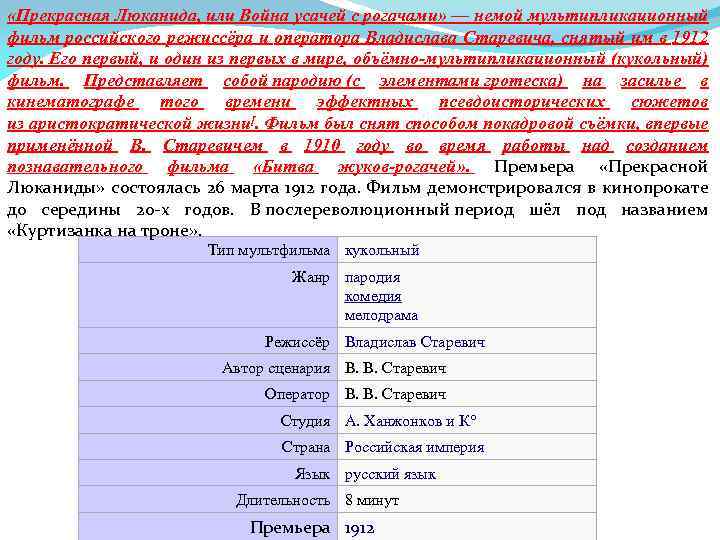Select the 'Страна' row label
Screen dimensions: 720x540
click(x=306, y=447)
